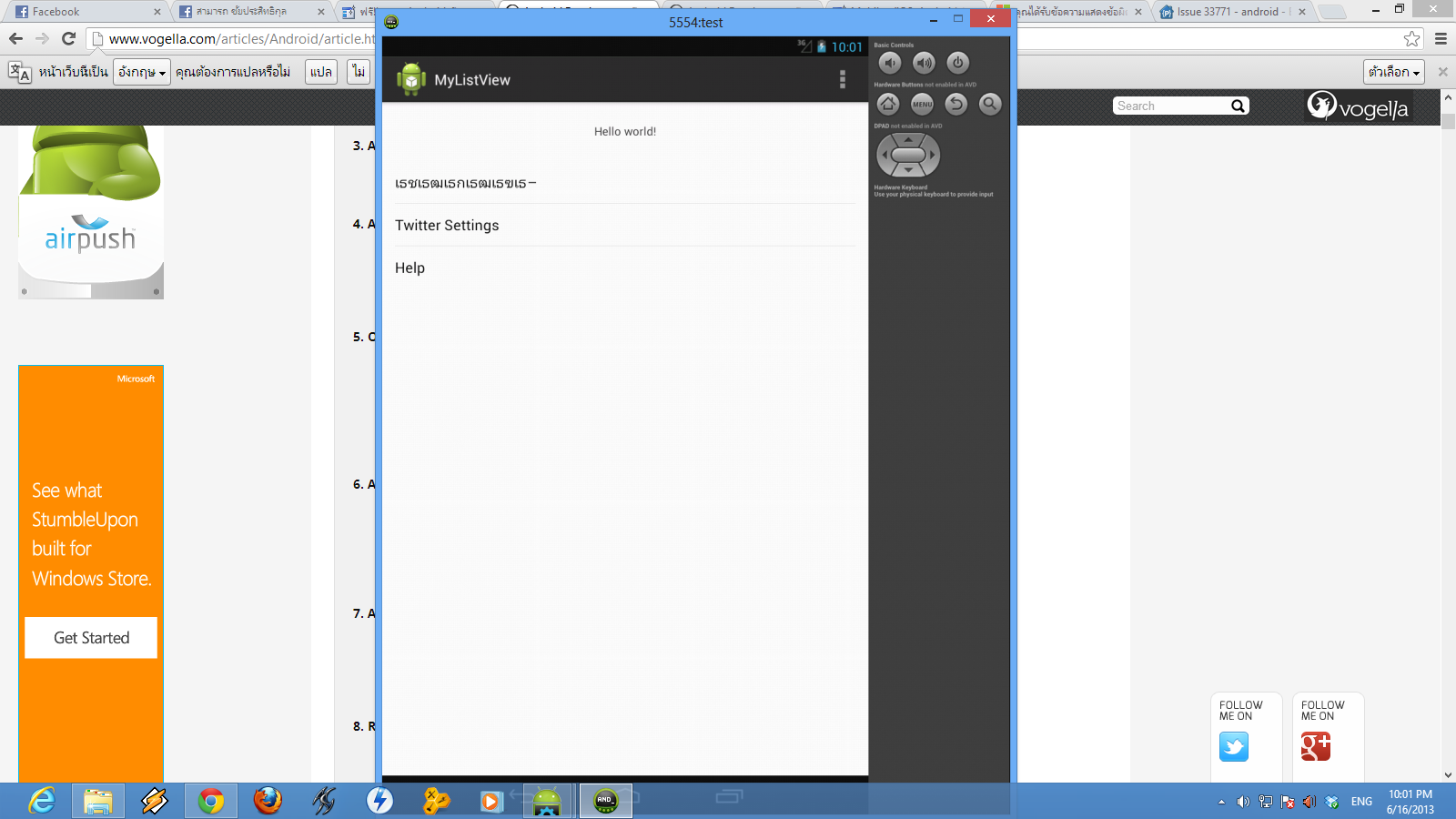
Task: Click the Chrome forward arrow
Action: (x=42, y=38)
